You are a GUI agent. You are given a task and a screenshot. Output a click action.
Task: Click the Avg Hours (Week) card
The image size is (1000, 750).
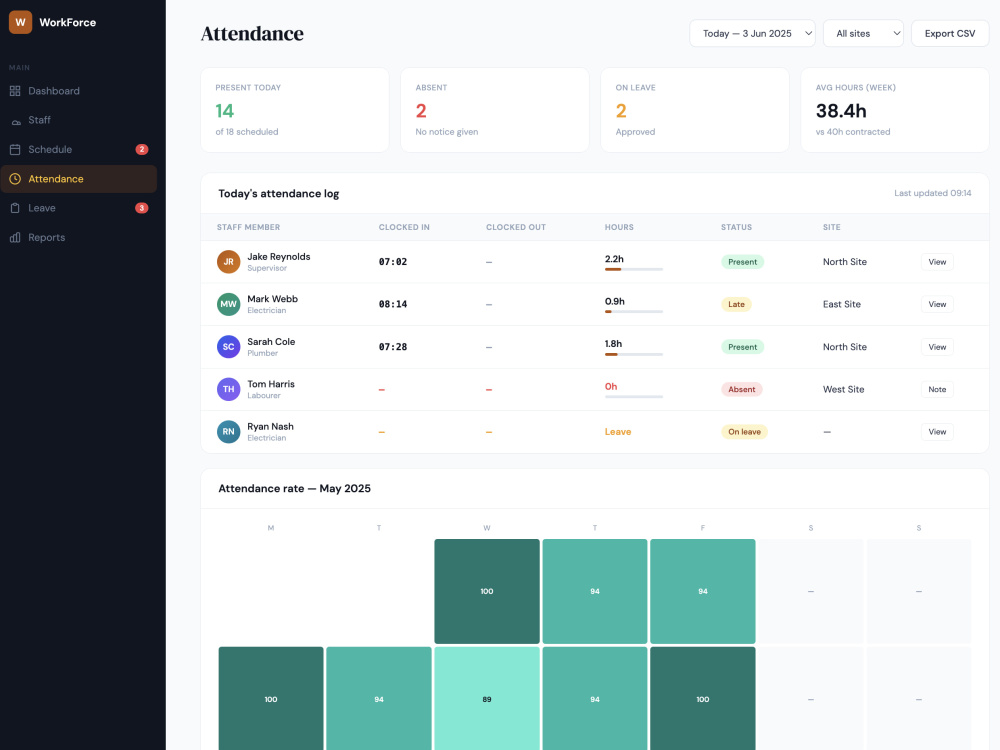tap(895, 110)
